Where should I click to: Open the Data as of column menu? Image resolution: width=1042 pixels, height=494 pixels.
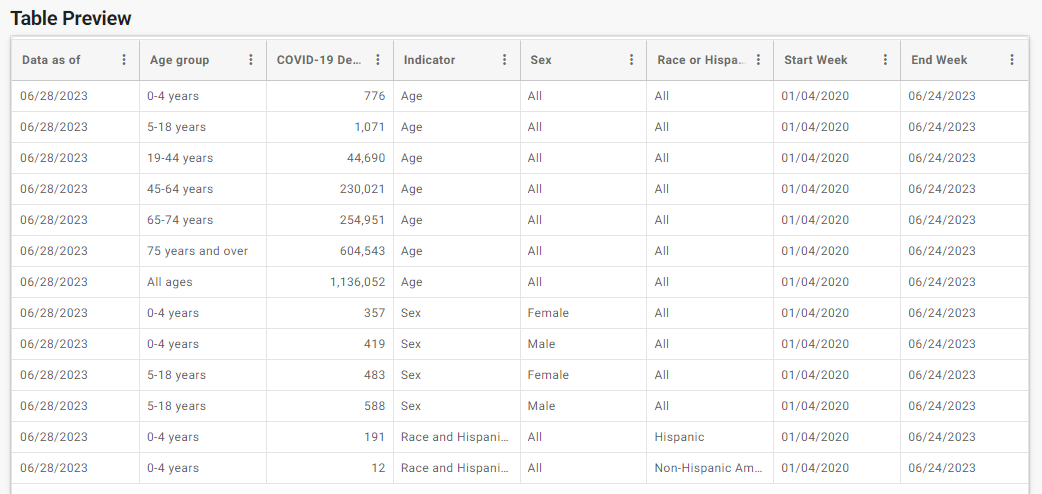coord(124,60)
